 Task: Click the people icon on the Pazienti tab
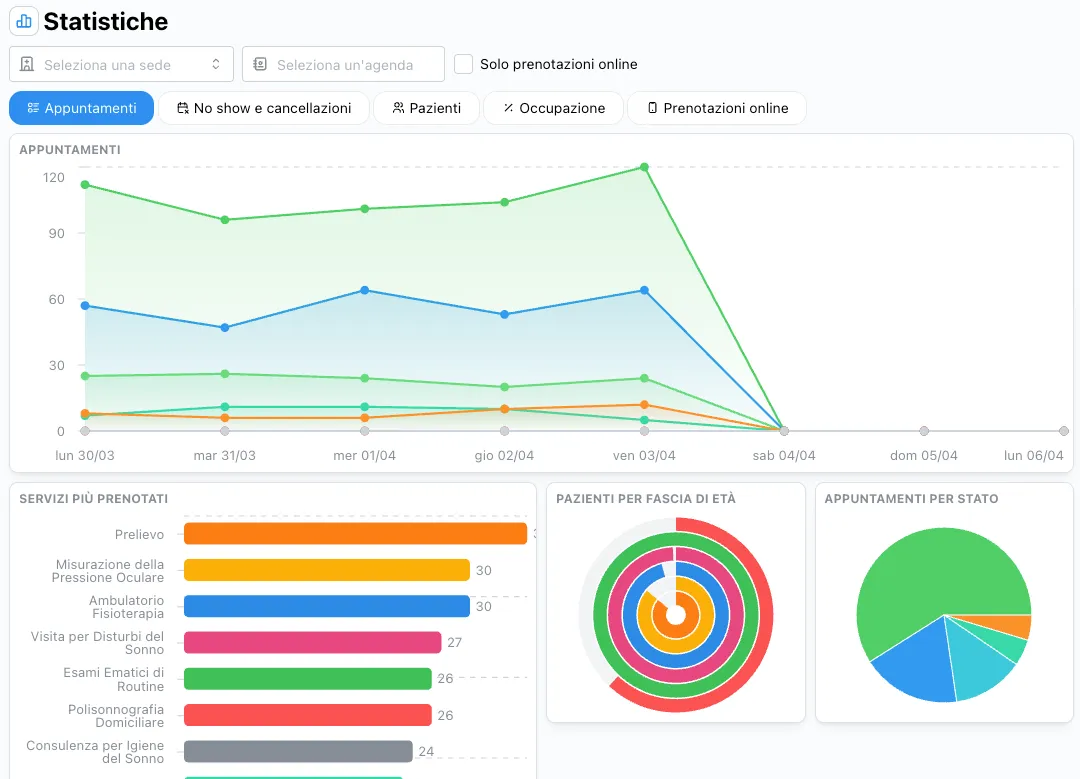point(399,108)
